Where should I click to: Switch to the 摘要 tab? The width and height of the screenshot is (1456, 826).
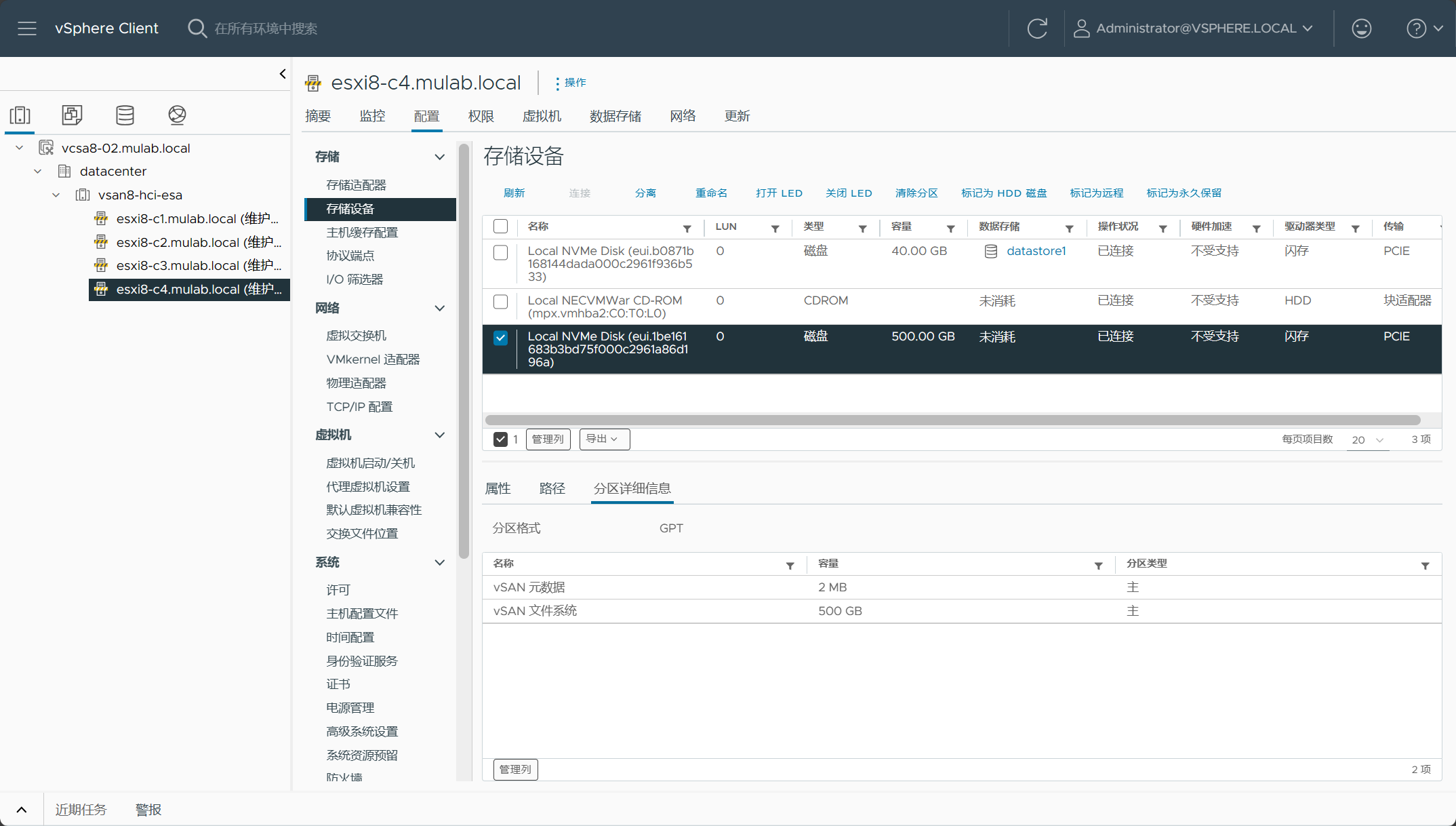click(318, 116)
